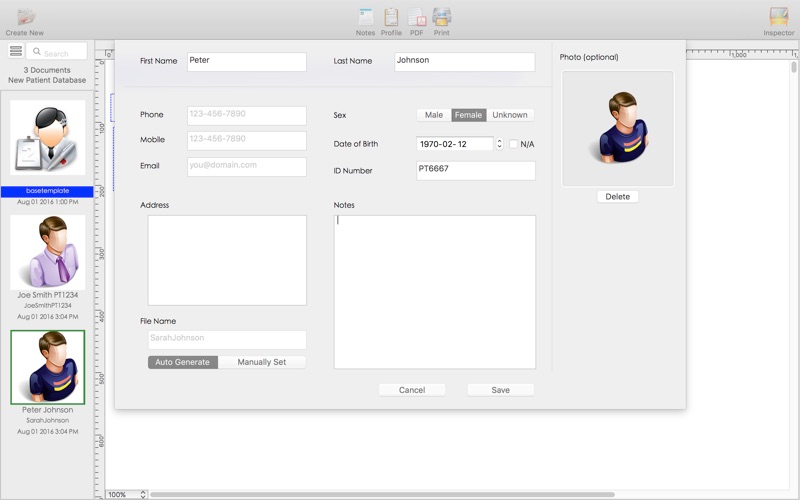The height and width of the screenshot is (500, 800).
Task: Click the Save button
Action: point(501,390)
